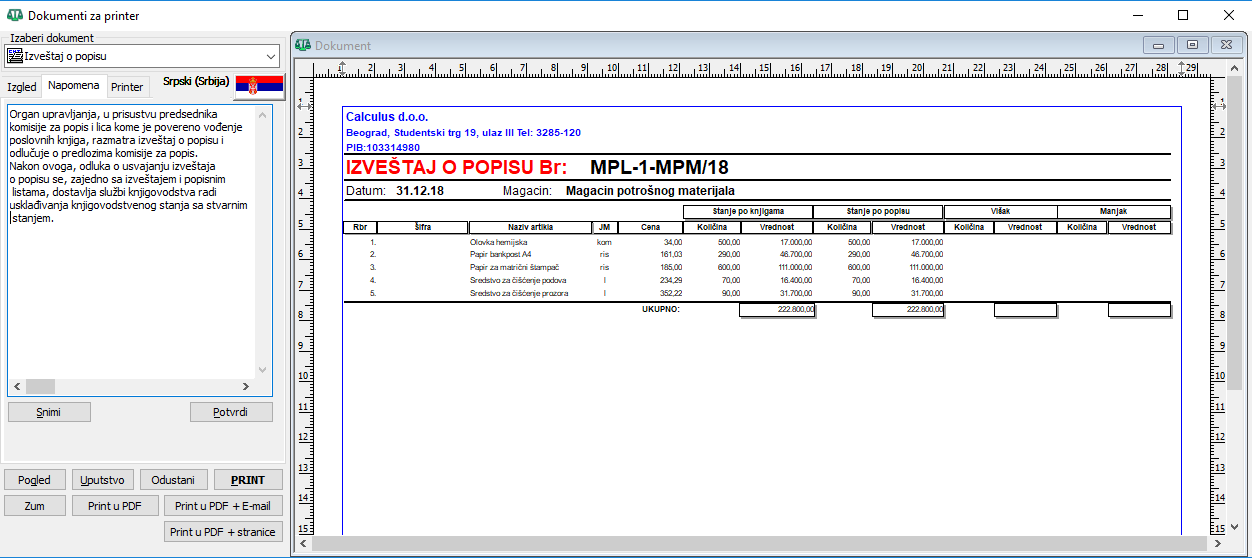The image size is (1252, 558).
Task: Expand the Izaberi dokument dropdown
Action: pyautogui.click(x=271, y=56)
